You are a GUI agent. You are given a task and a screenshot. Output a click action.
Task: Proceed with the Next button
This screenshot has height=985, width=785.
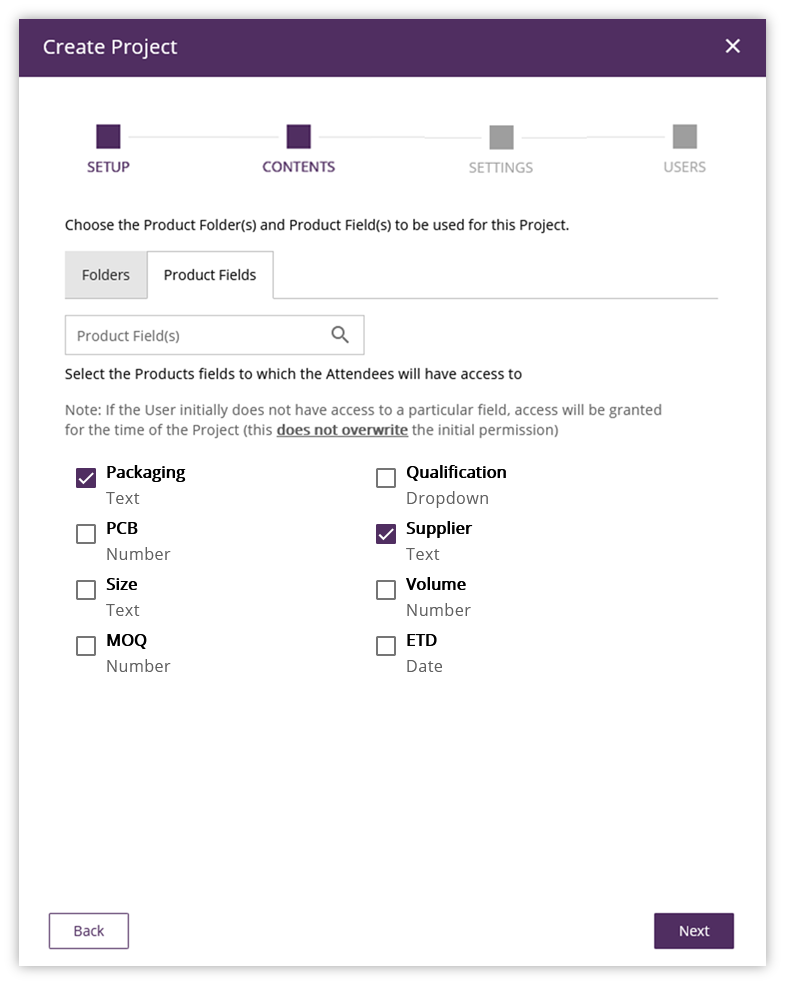click(x=694, y=931)
